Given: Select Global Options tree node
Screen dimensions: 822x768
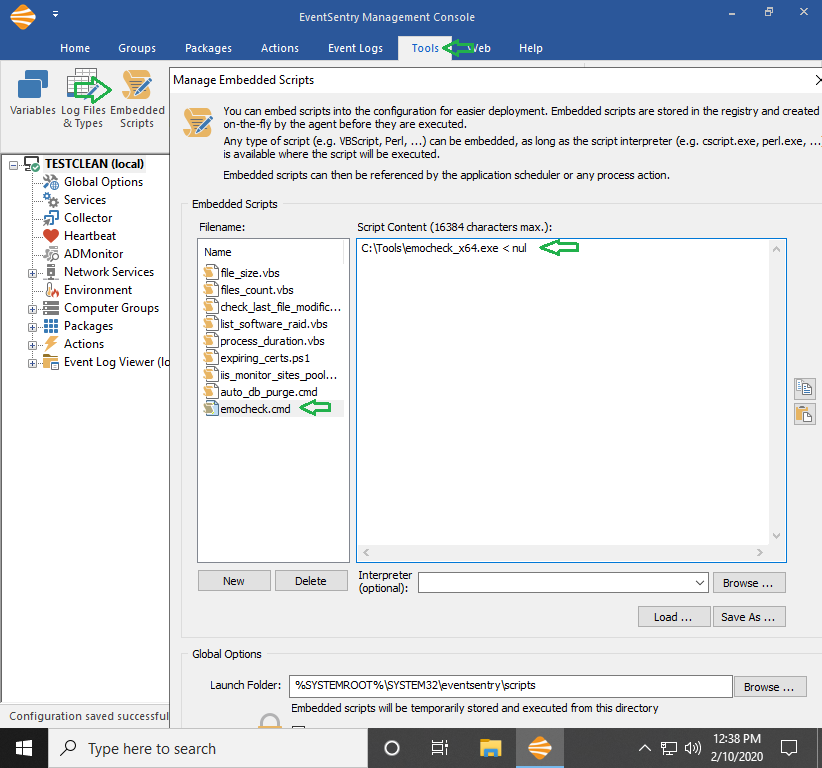Looking at the screenshot, I should [103, 182].
